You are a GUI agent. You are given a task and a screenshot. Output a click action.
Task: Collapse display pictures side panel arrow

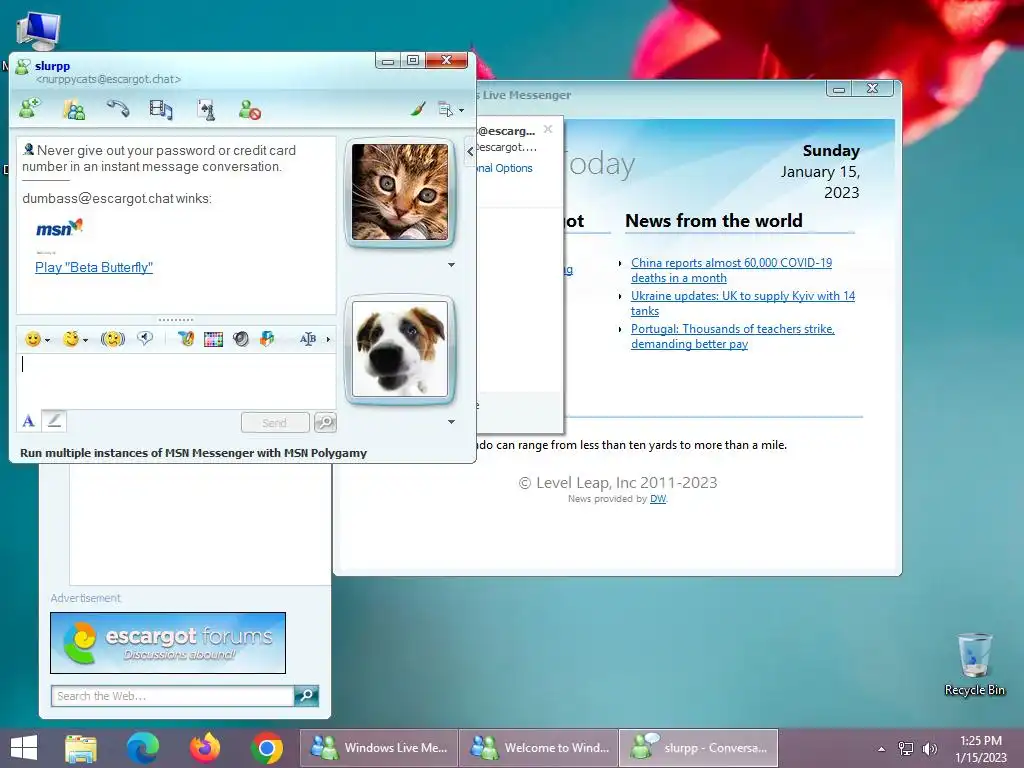click(x=470, y=152)
